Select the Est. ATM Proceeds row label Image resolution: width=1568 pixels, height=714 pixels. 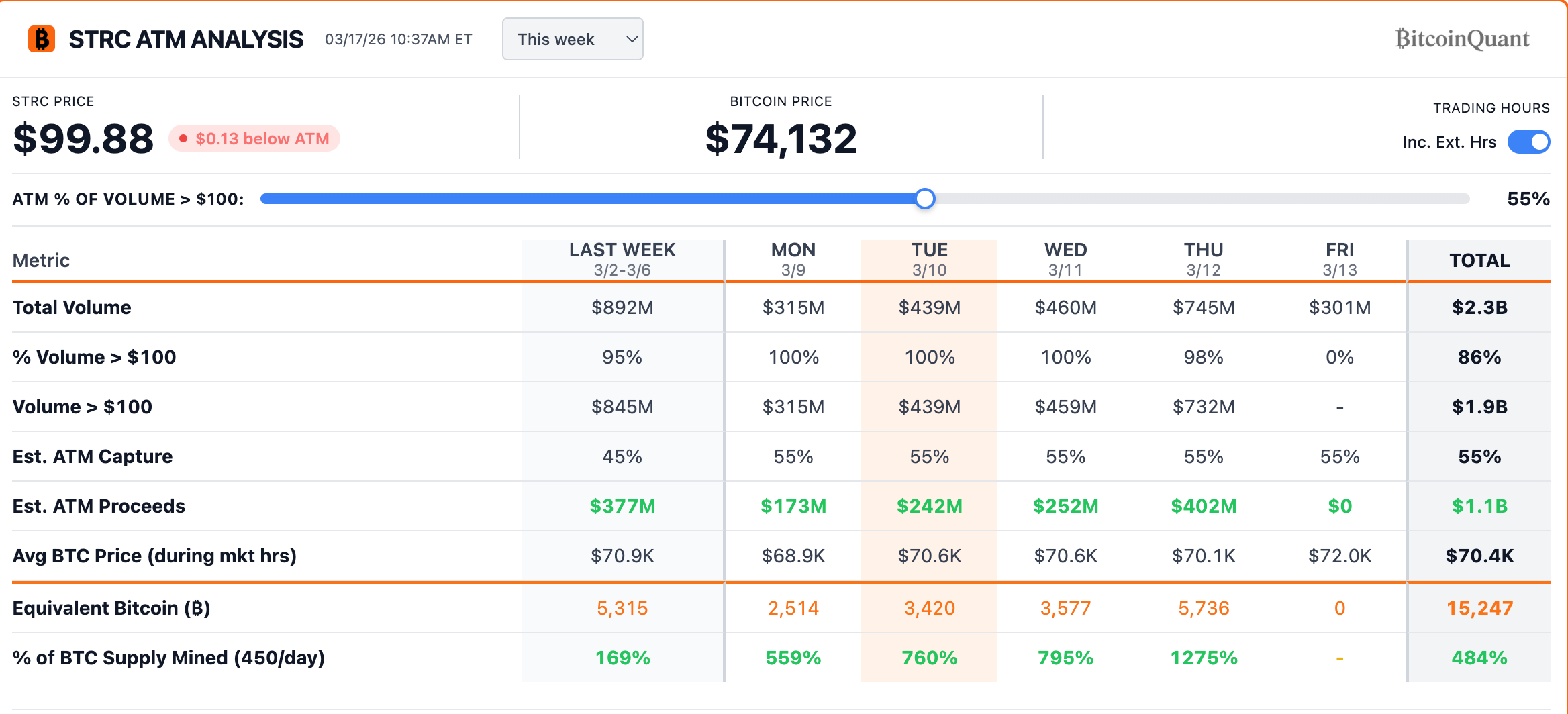pyautogui.click(x=99, y=506)
